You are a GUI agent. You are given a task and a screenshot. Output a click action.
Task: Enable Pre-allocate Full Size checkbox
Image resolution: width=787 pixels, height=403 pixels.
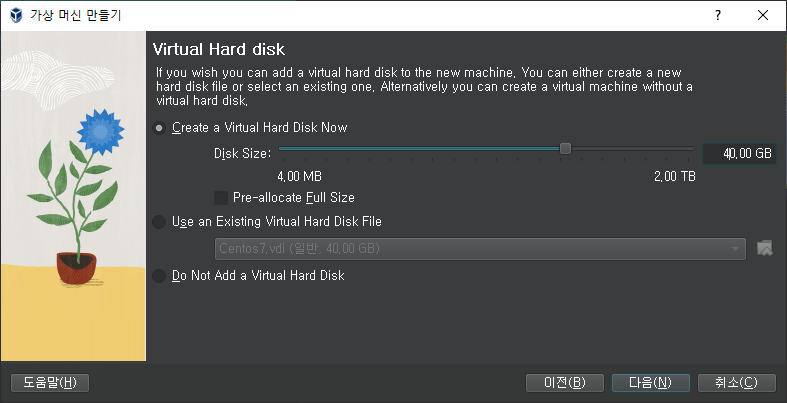221,198
